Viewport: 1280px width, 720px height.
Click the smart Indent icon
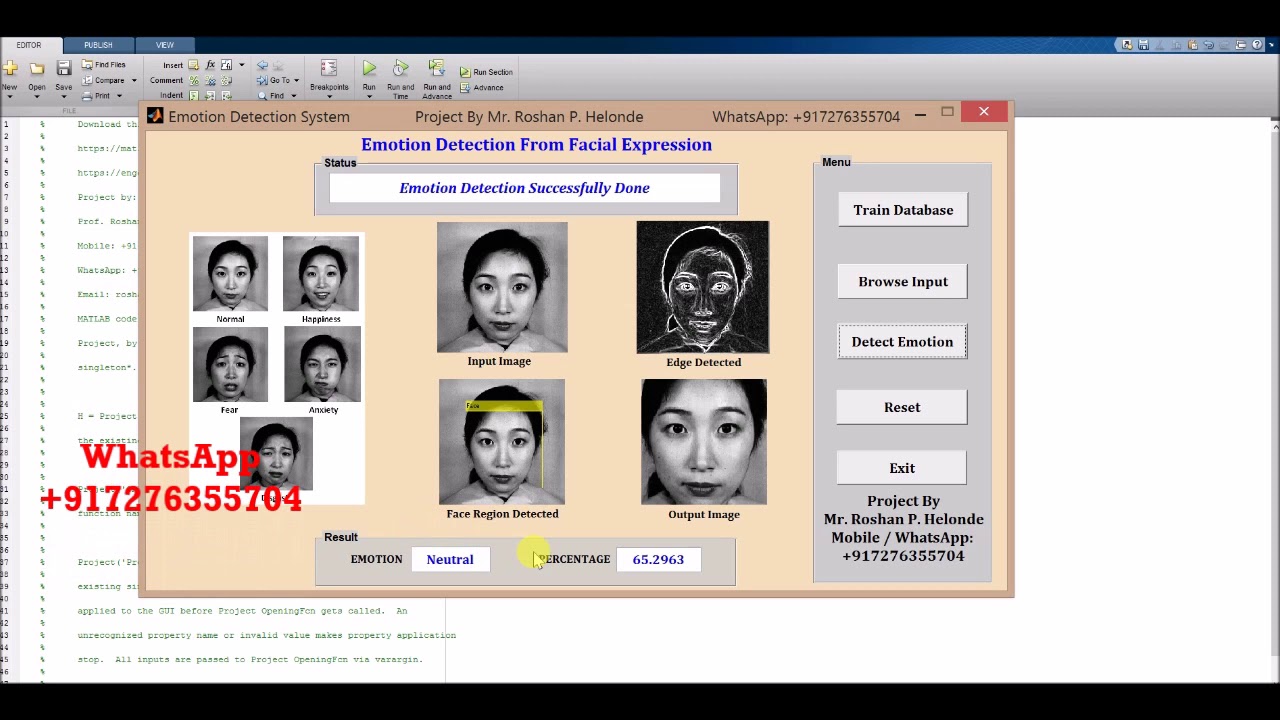[x=193, y=96]
